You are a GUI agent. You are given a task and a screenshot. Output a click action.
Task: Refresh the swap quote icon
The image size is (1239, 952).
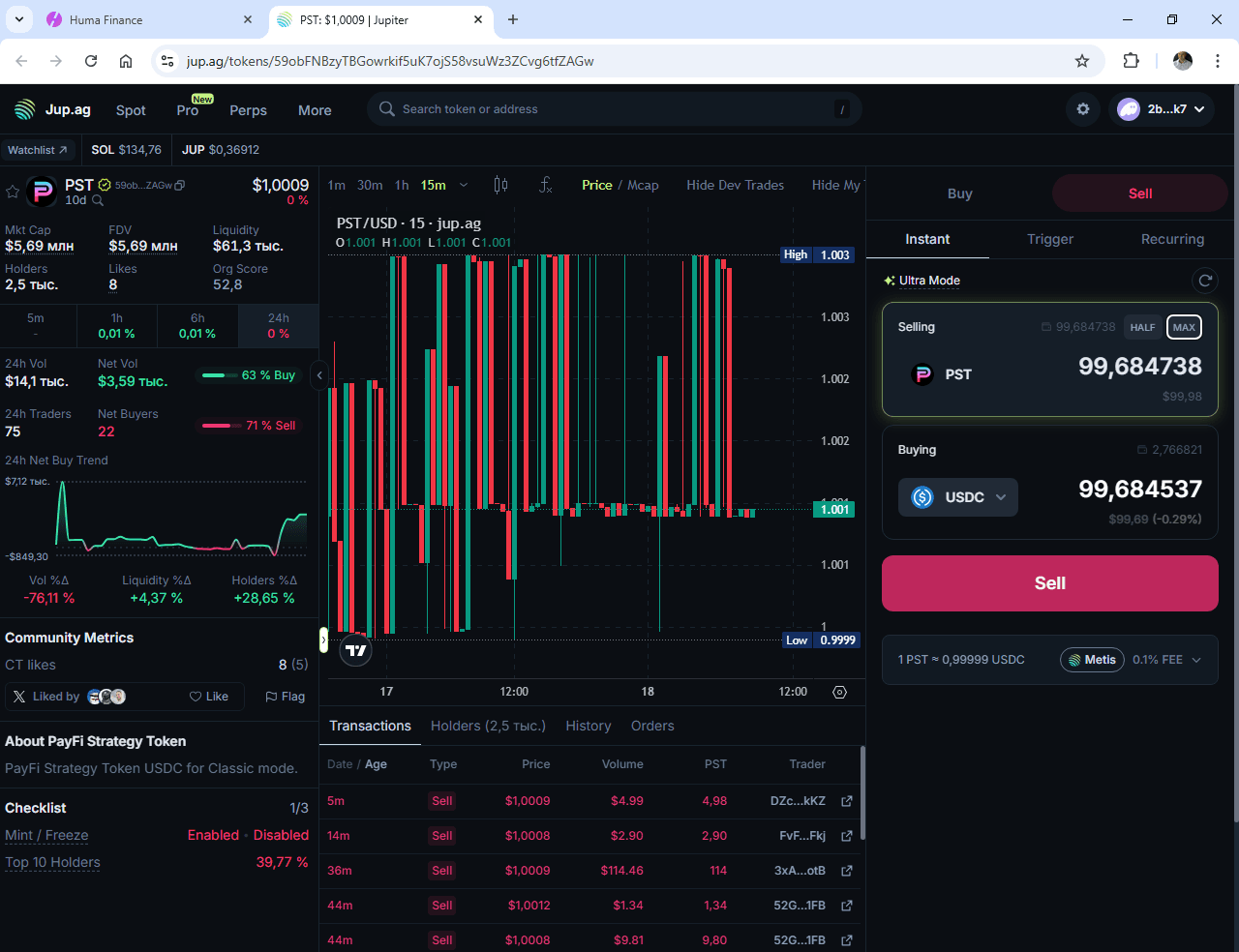1205,281
